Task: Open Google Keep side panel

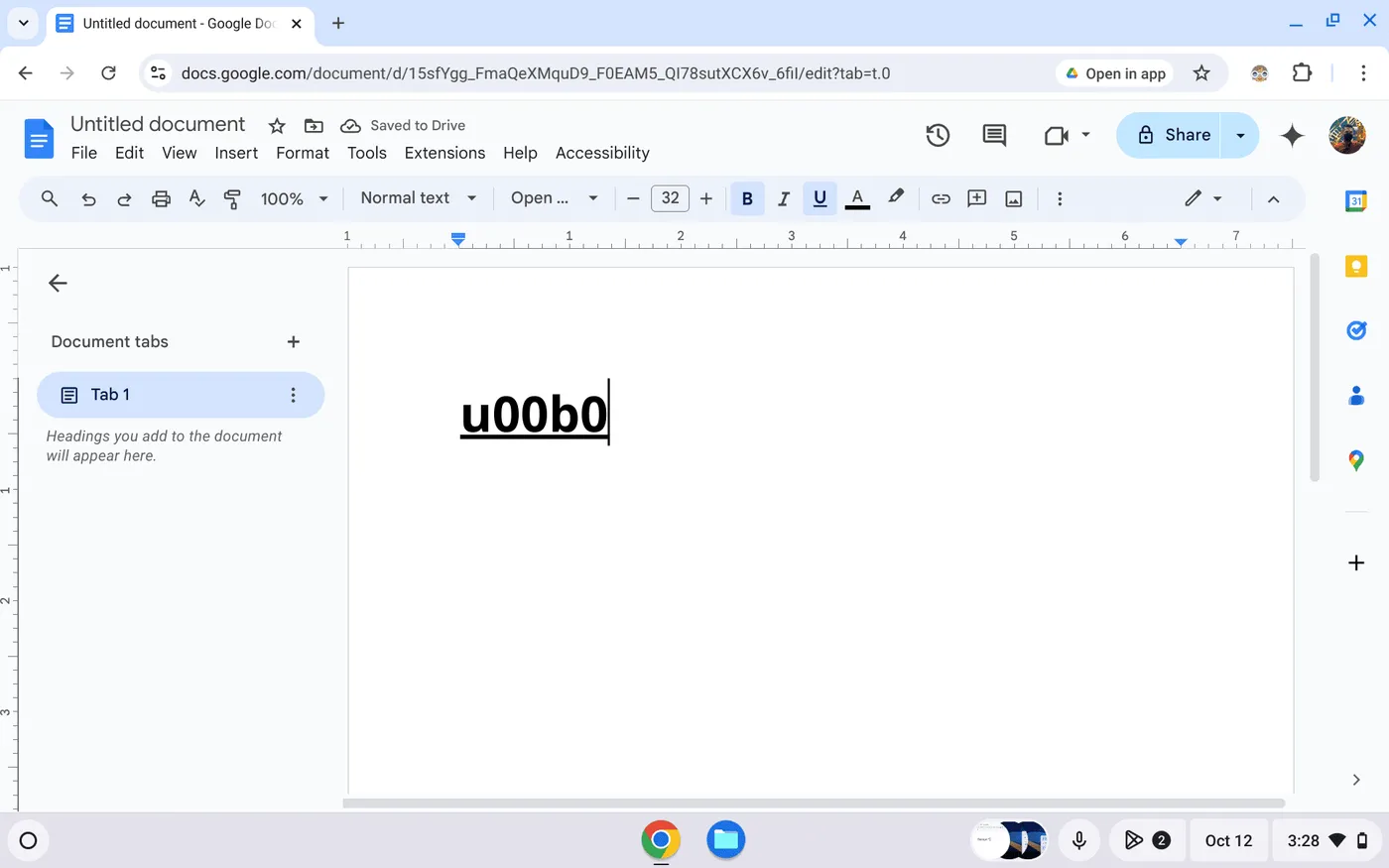Action: [1356, 266]
